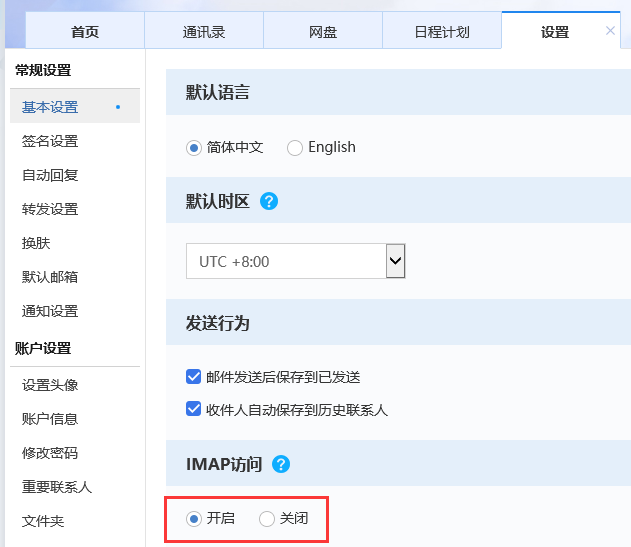631x547 pixels.
Task: Open 修改密码 under 账户设置
Action: [50, 453]
